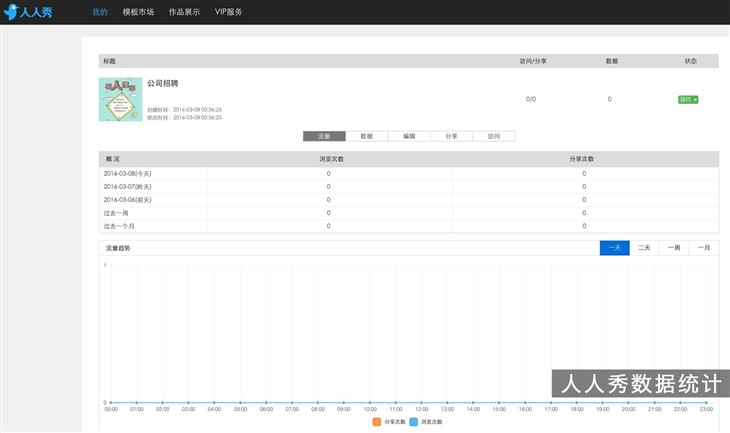Click the 人人秀 bird logo
Image resolution: width=730 pixels, height=433 pixels.
(28, 12)
